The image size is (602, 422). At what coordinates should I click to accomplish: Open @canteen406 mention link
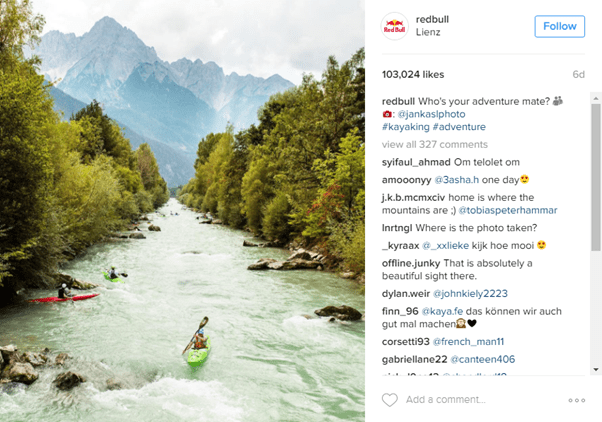tap(483, 359)
